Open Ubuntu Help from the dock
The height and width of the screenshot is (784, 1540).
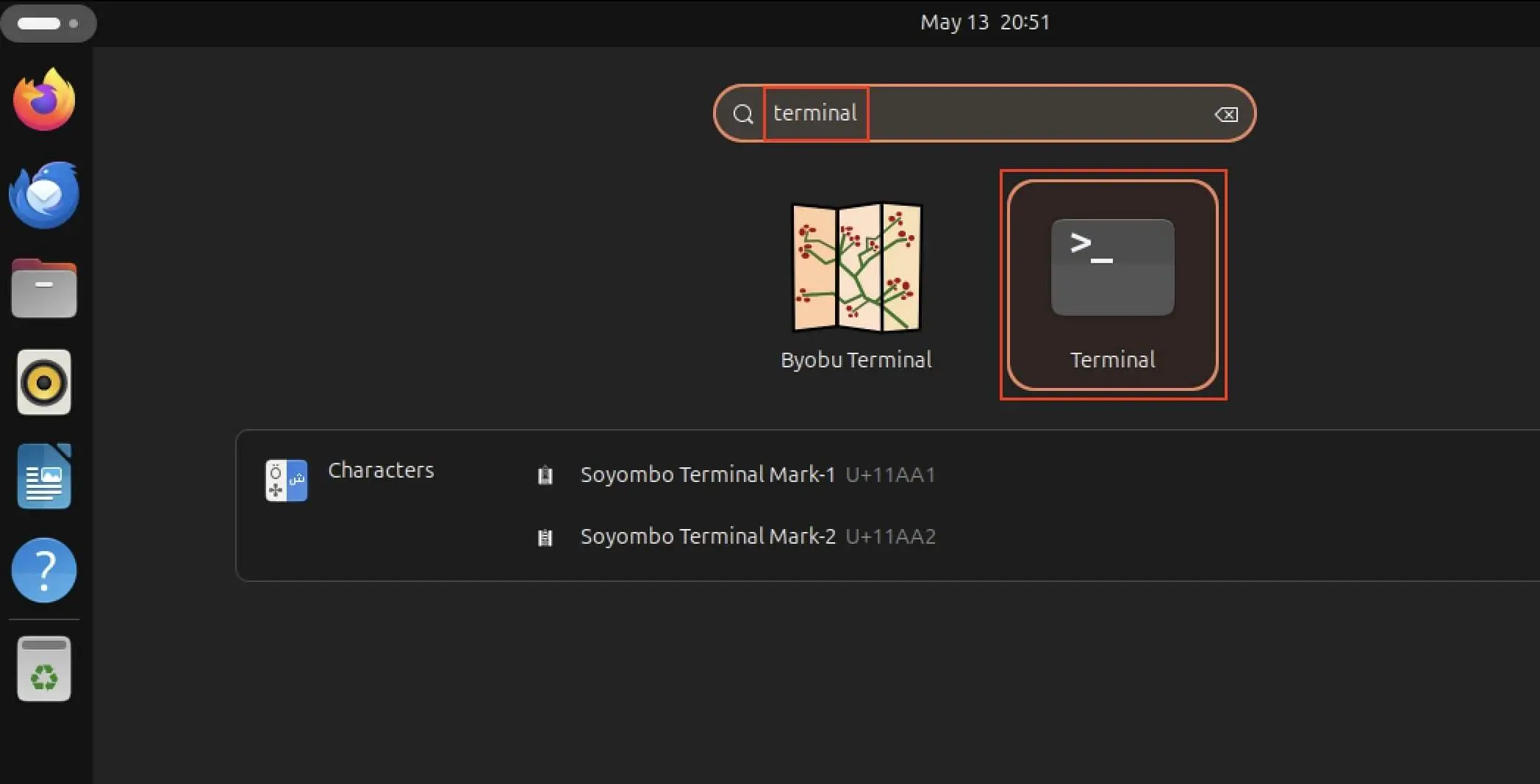(x=43, y=569)
